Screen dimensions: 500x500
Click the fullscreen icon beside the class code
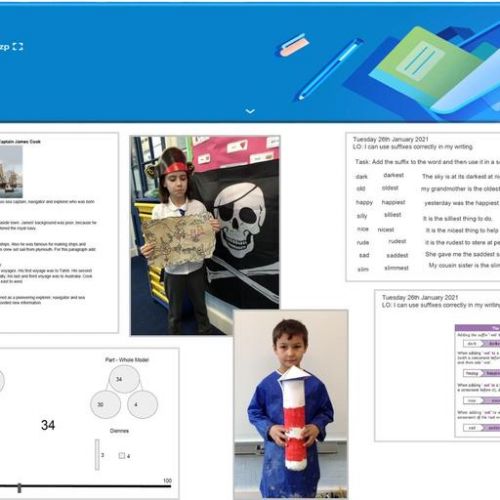(18, 47)
